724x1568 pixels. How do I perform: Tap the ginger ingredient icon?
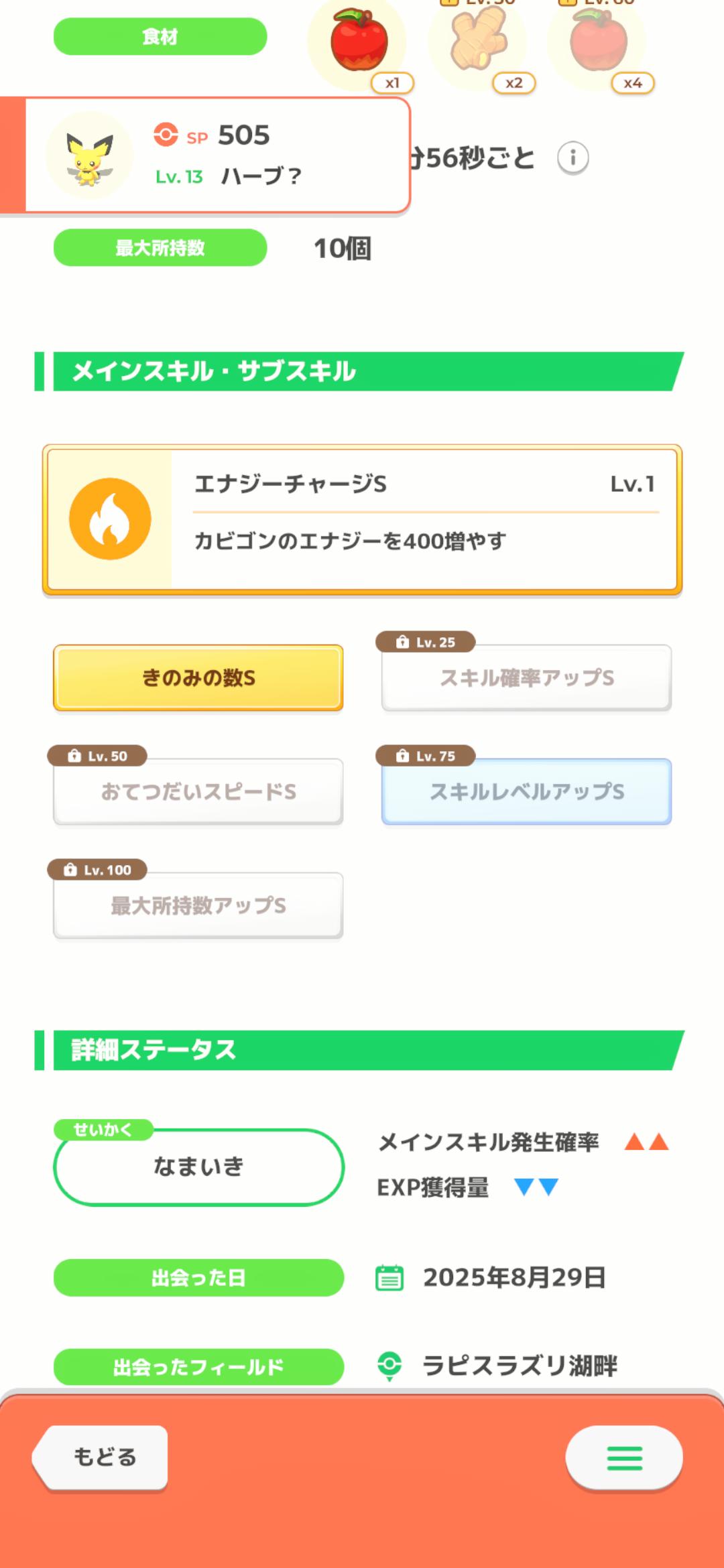click(477, 40)
